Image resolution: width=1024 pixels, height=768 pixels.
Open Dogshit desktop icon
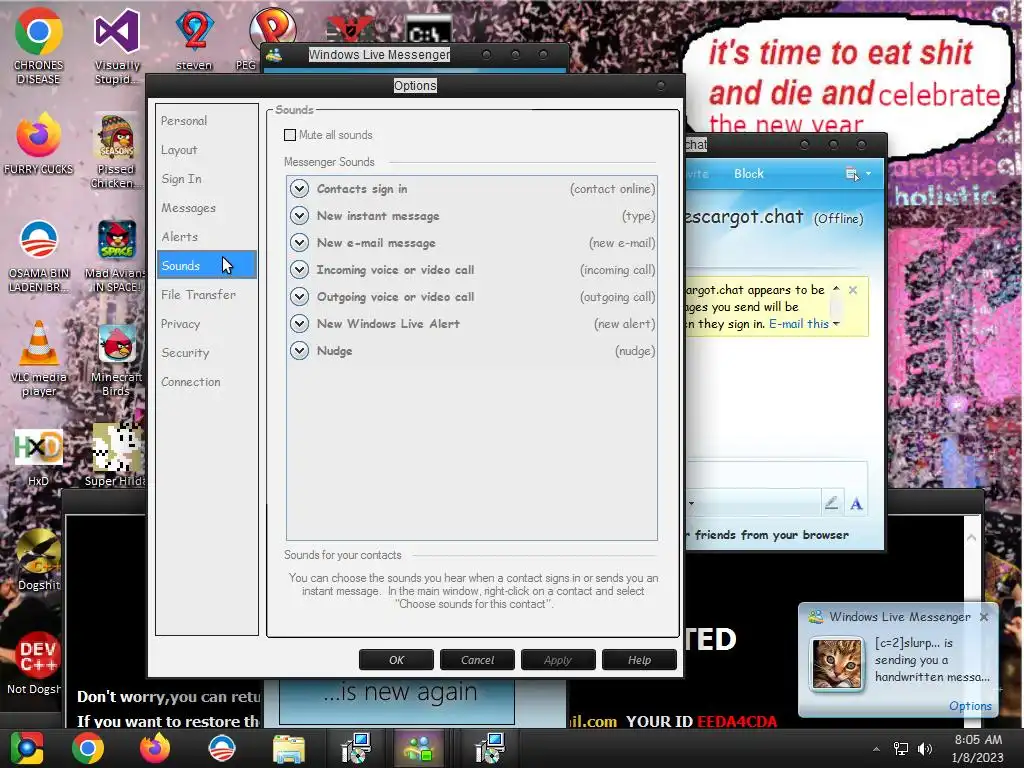click(38, 560)
